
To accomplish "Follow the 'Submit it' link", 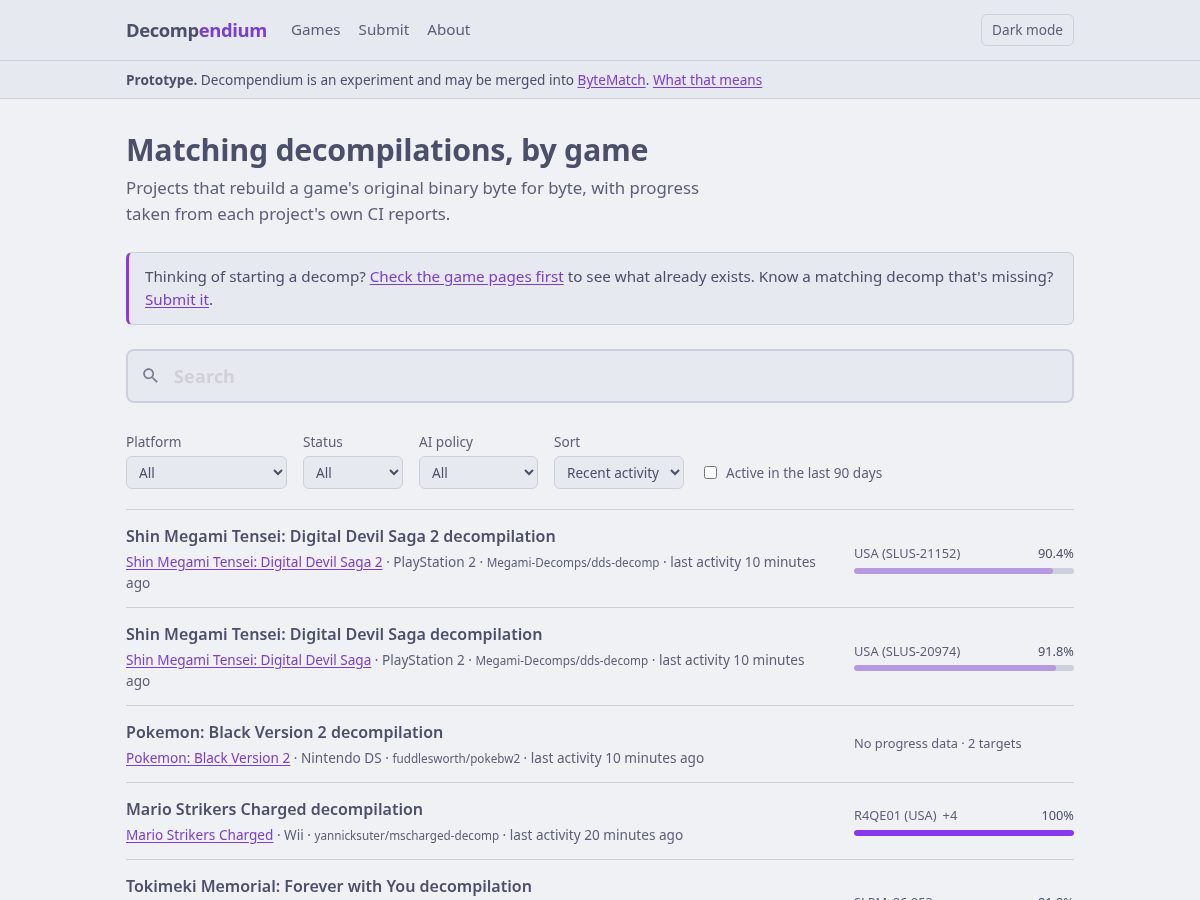I will (177, 300).
